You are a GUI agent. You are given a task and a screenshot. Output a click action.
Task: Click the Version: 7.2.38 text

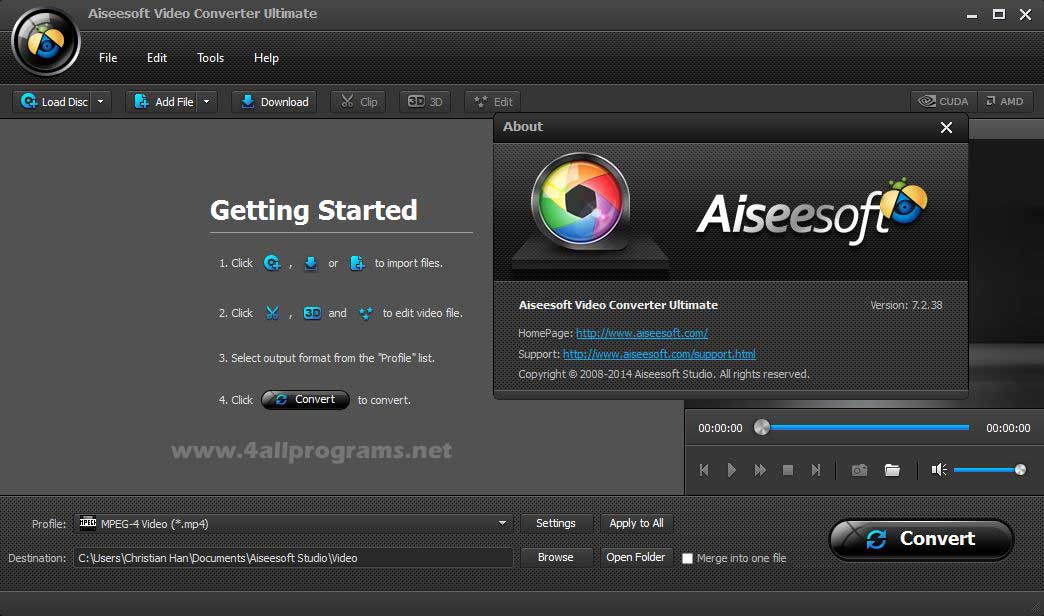coord(906,305)
